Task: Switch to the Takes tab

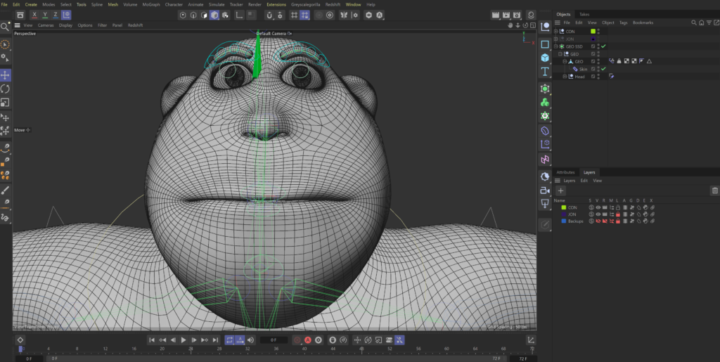Action: (x=584, y=14)
